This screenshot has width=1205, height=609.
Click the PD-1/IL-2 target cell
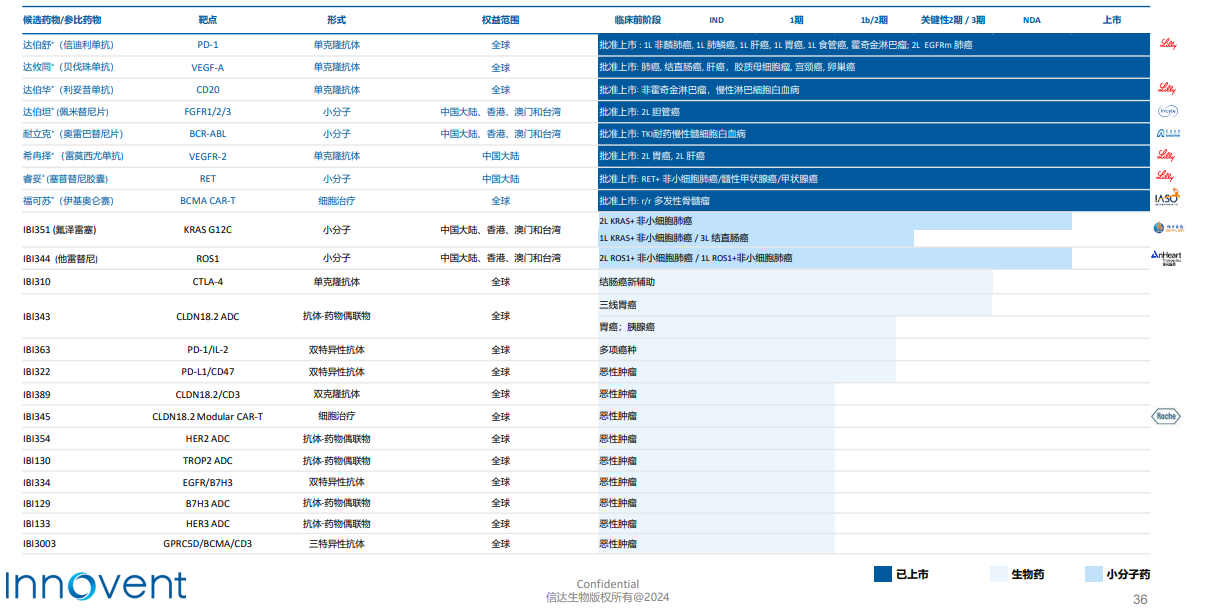tap(208, 350)
